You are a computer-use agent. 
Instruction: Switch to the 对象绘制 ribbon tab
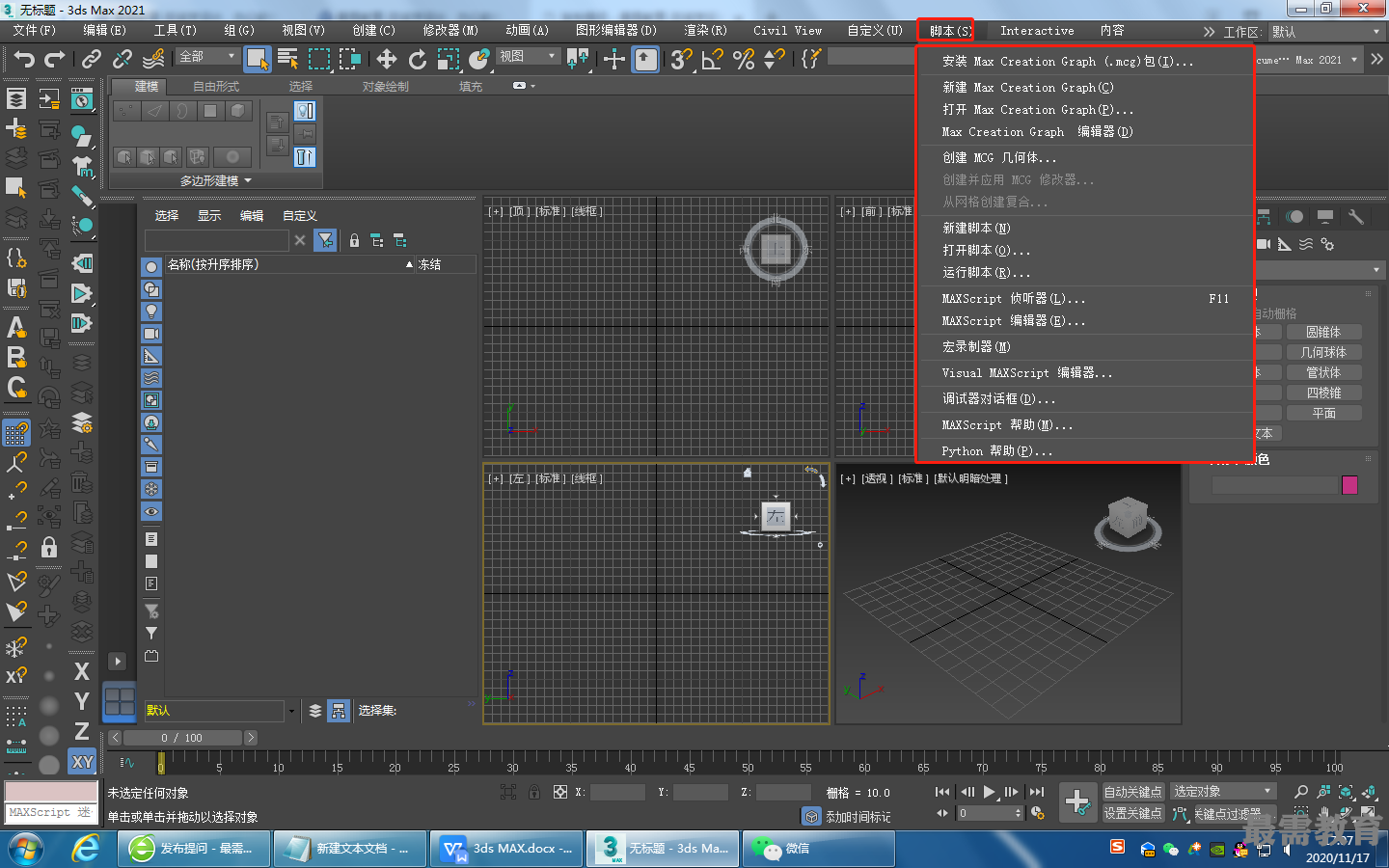[386, 87]
